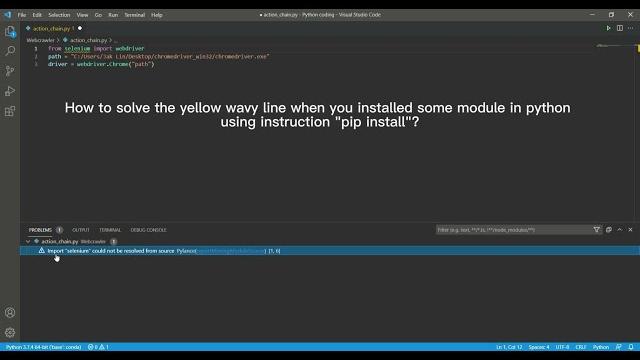Switch to the Terminal tab
This screenshot has height=360, width=640.
tap(110, 230)
